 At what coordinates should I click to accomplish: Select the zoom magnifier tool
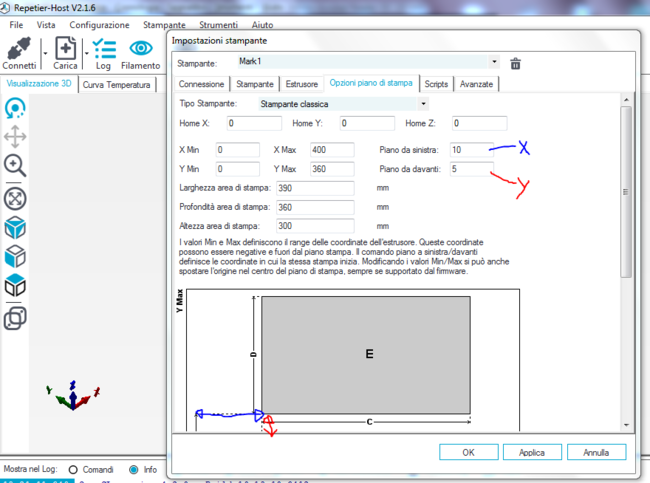pyautogui.click(x=15, y=165)
